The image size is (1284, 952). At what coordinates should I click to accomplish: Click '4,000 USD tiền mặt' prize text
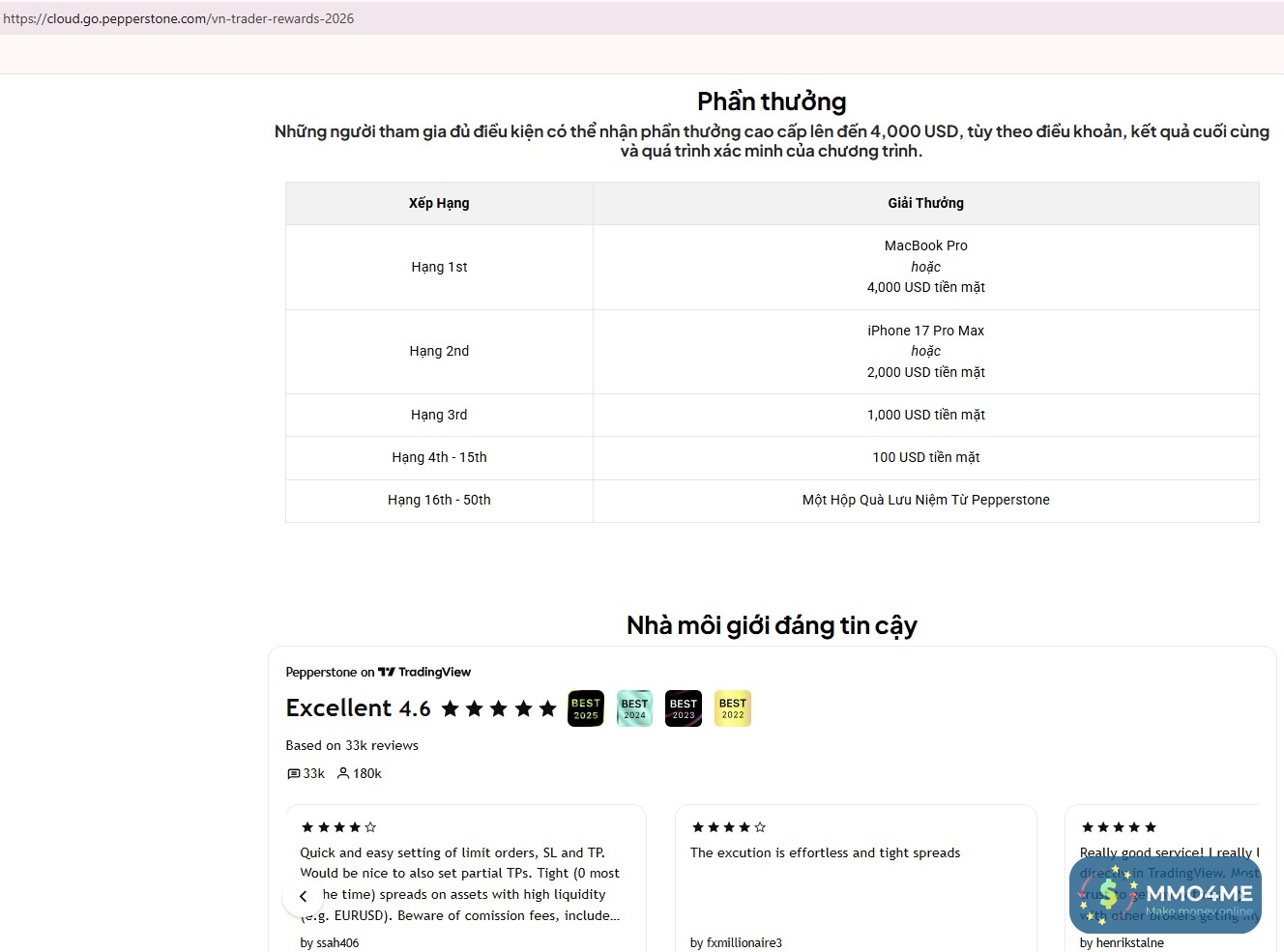point(926,287)
